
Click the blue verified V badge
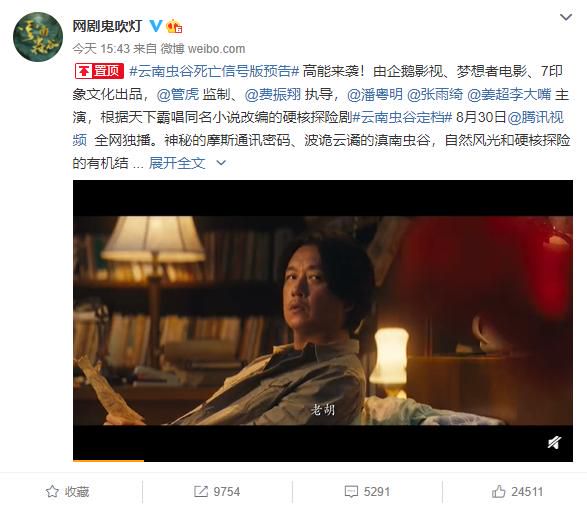coord(155,26)
